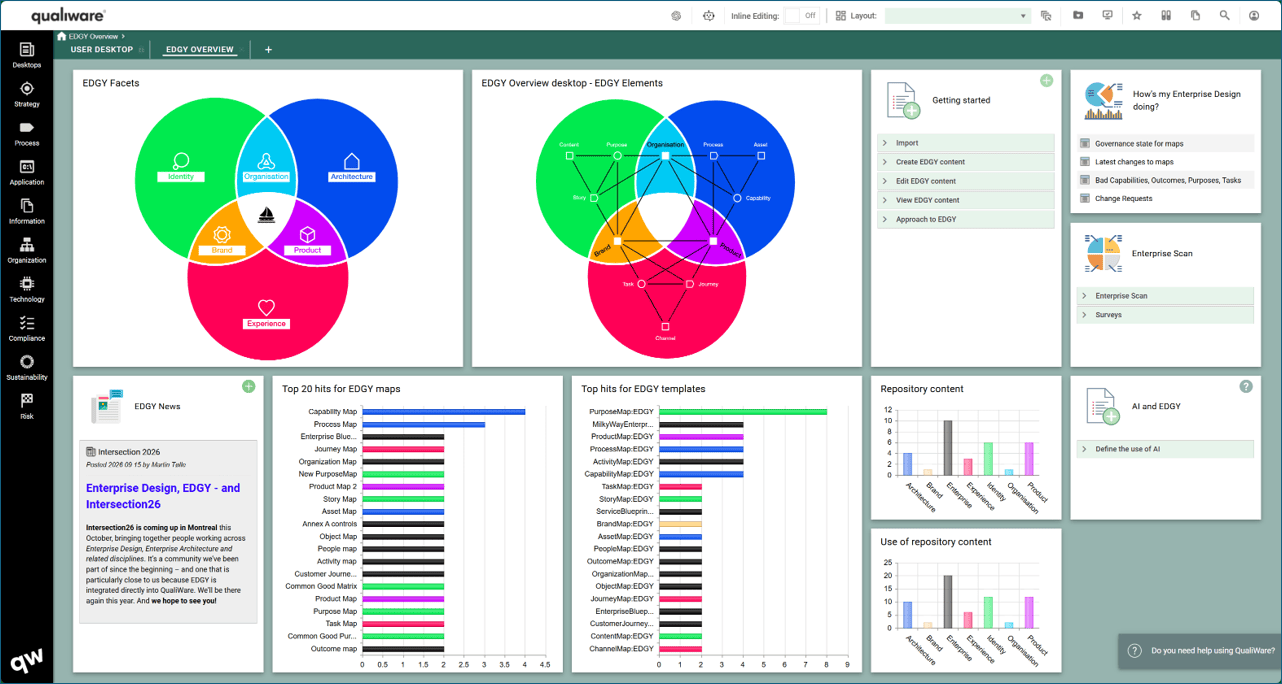
Task: Open the Sustainability sidebar section
Action: pyautogui.click(x=27, y=368)
